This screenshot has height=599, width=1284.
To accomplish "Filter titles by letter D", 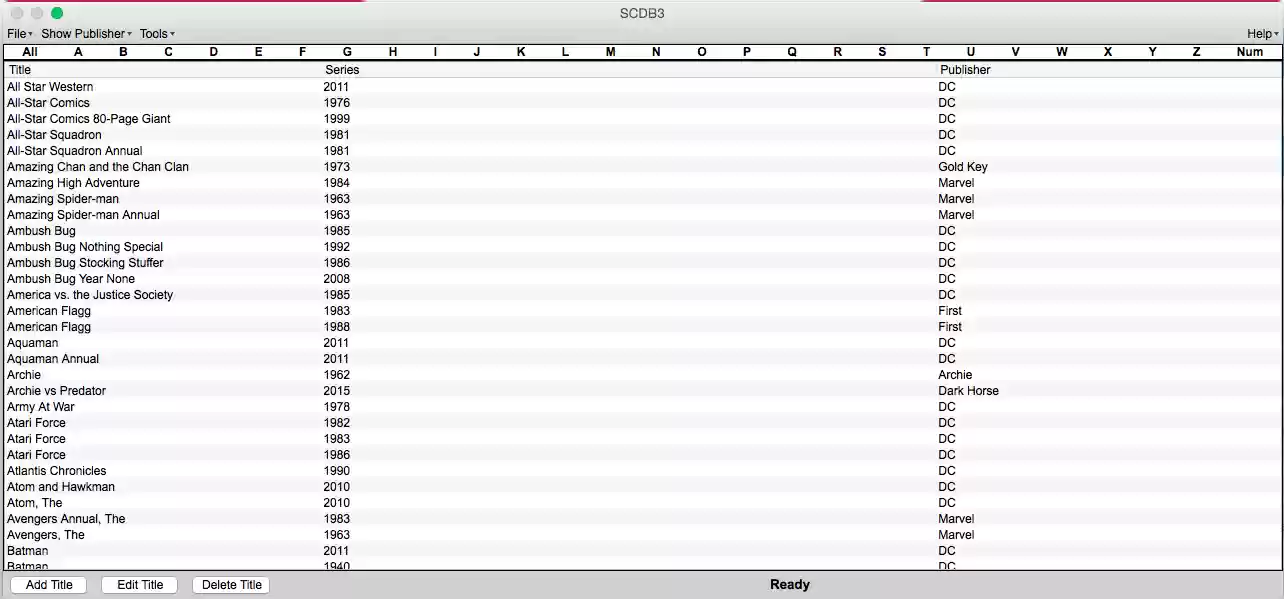I will (213, 52).
